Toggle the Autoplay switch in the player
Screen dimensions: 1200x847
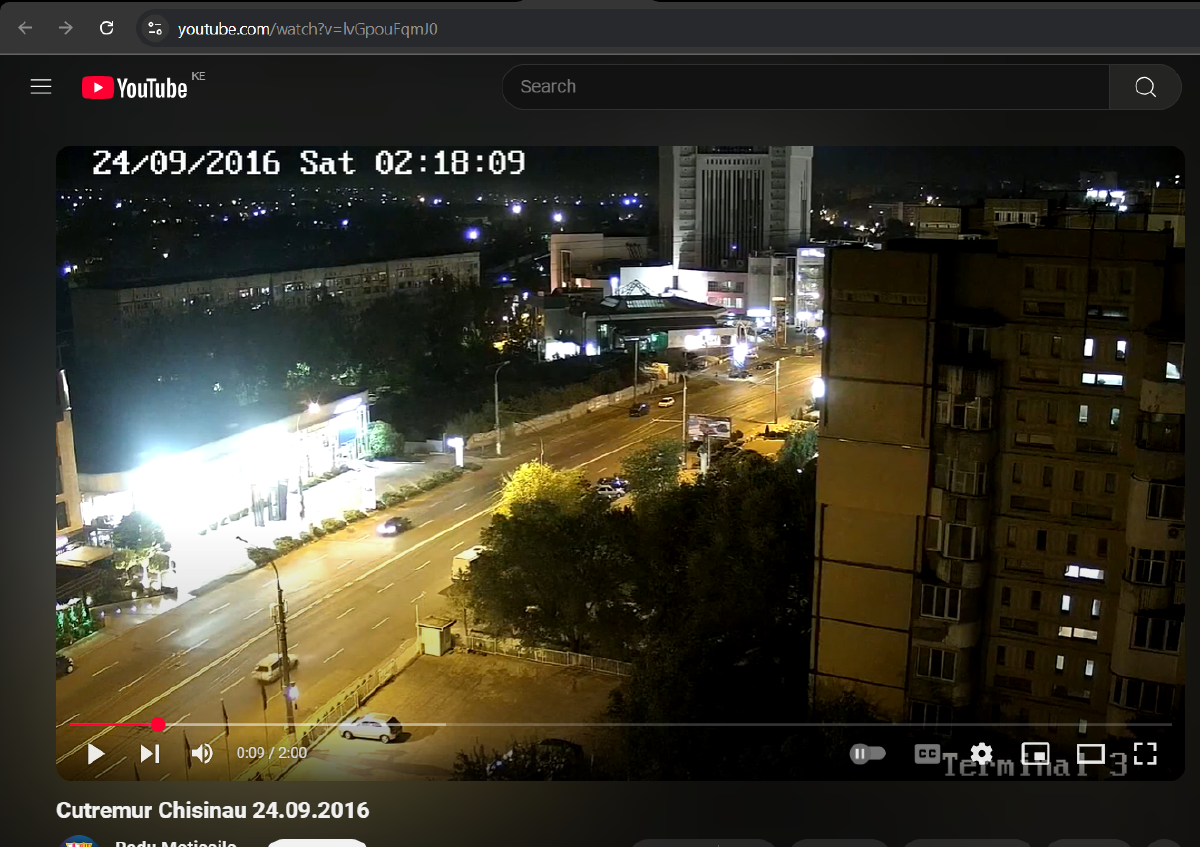(868, 753)
